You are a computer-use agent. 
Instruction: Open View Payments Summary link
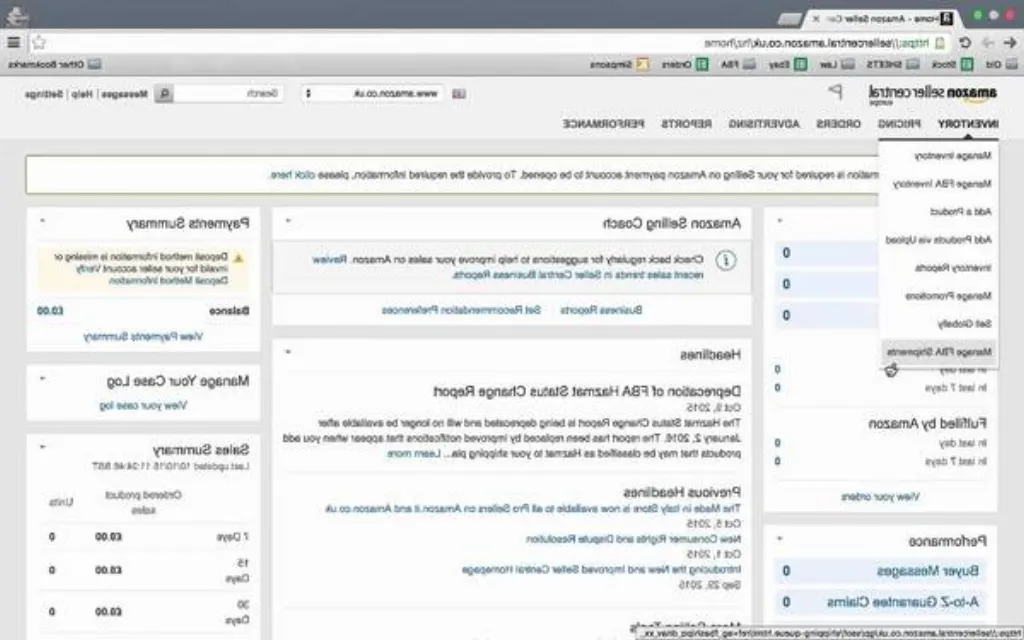coord(143,336)
